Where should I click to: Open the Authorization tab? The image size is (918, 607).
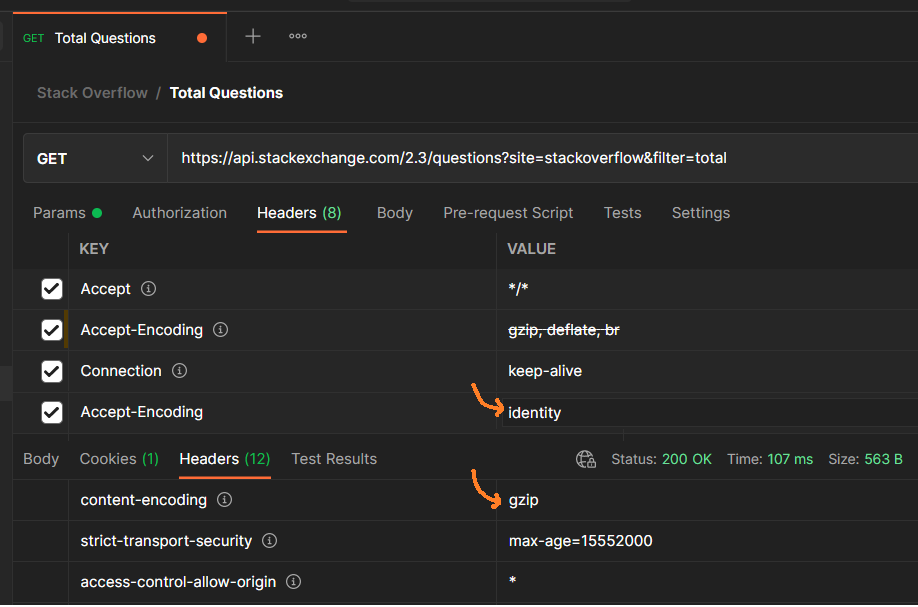click(x=179, y=212)
